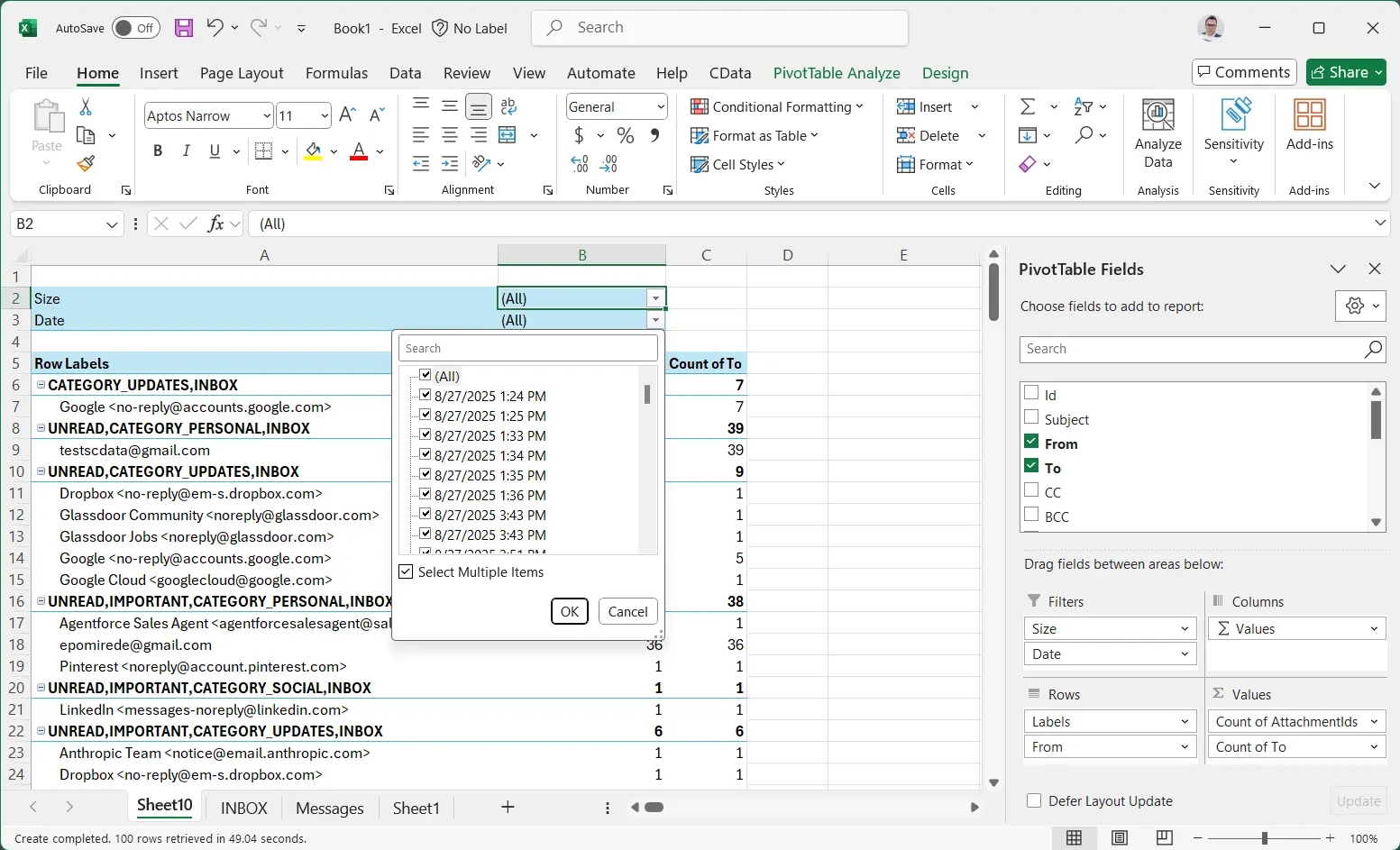
Task: Check the Subject field checkbox
Action: point(1031,417)
